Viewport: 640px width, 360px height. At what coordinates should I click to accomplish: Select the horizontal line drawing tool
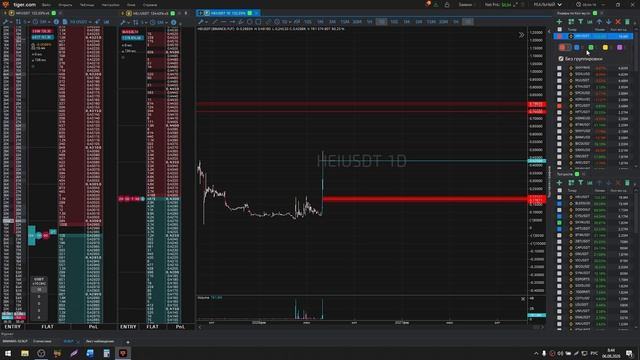click(x=224, y=22)
